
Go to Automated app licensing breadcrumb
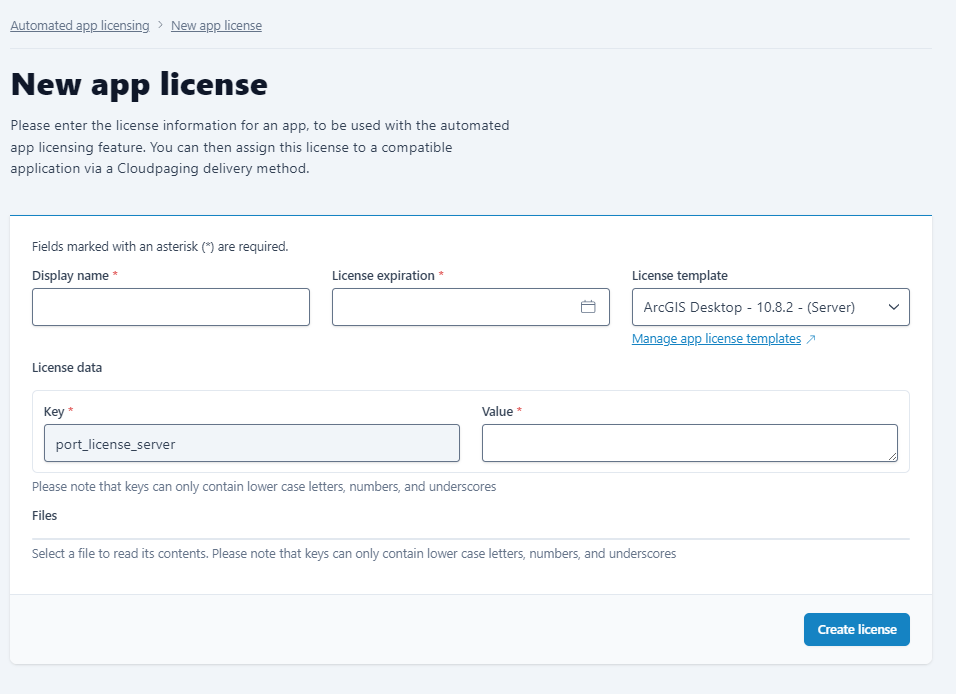tap(80, 25)
